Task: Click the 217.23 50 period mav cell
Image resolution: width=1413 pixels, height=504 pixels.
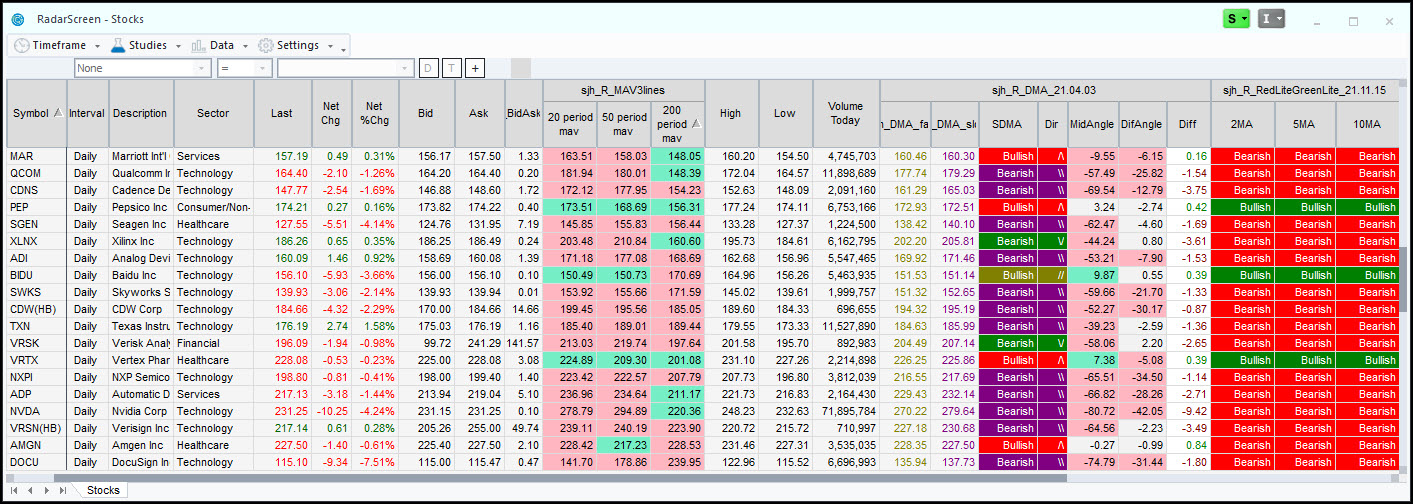Action: [624, 445]
